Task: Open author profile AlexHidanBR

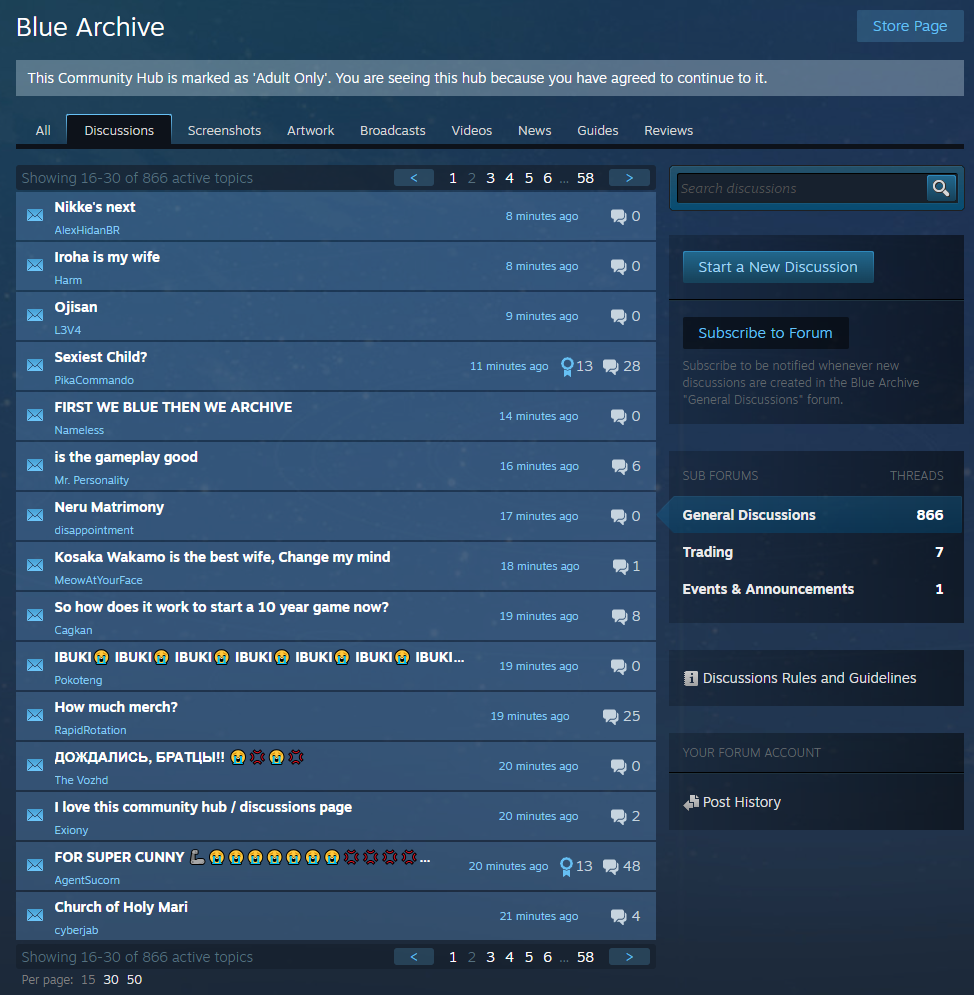Action: (87, 230)
